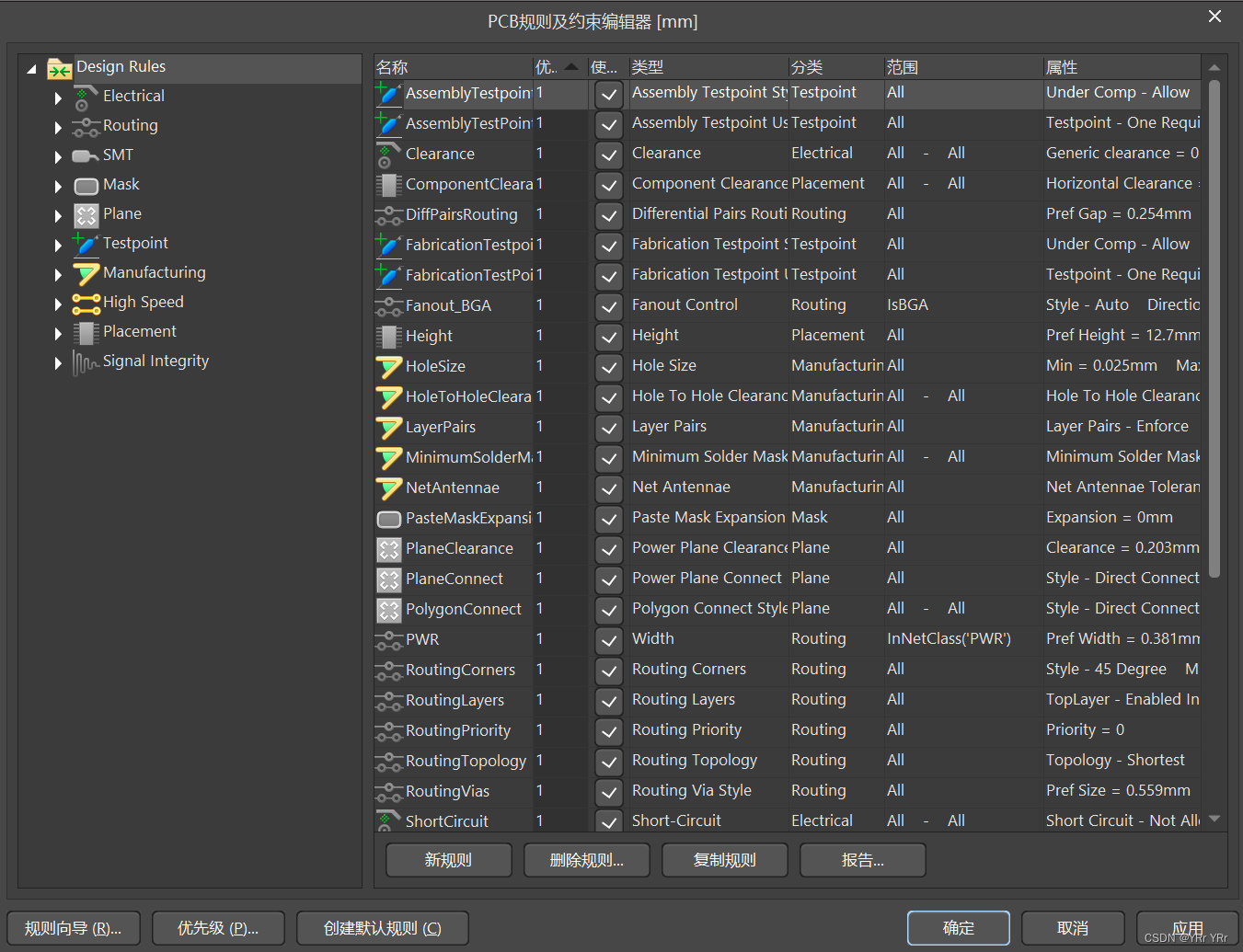Open the 报告 report button
Viewport: 1243px width, 952px height.
coord(862,860)
